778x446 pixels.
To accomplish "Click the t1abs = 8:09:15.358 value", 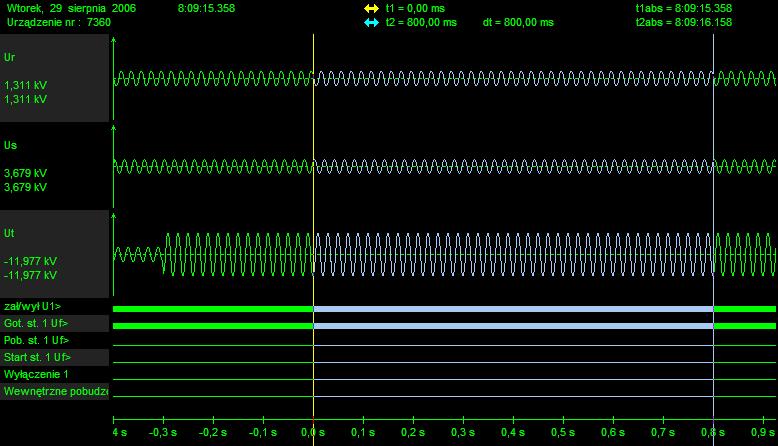I will click(x=684, y=8).
